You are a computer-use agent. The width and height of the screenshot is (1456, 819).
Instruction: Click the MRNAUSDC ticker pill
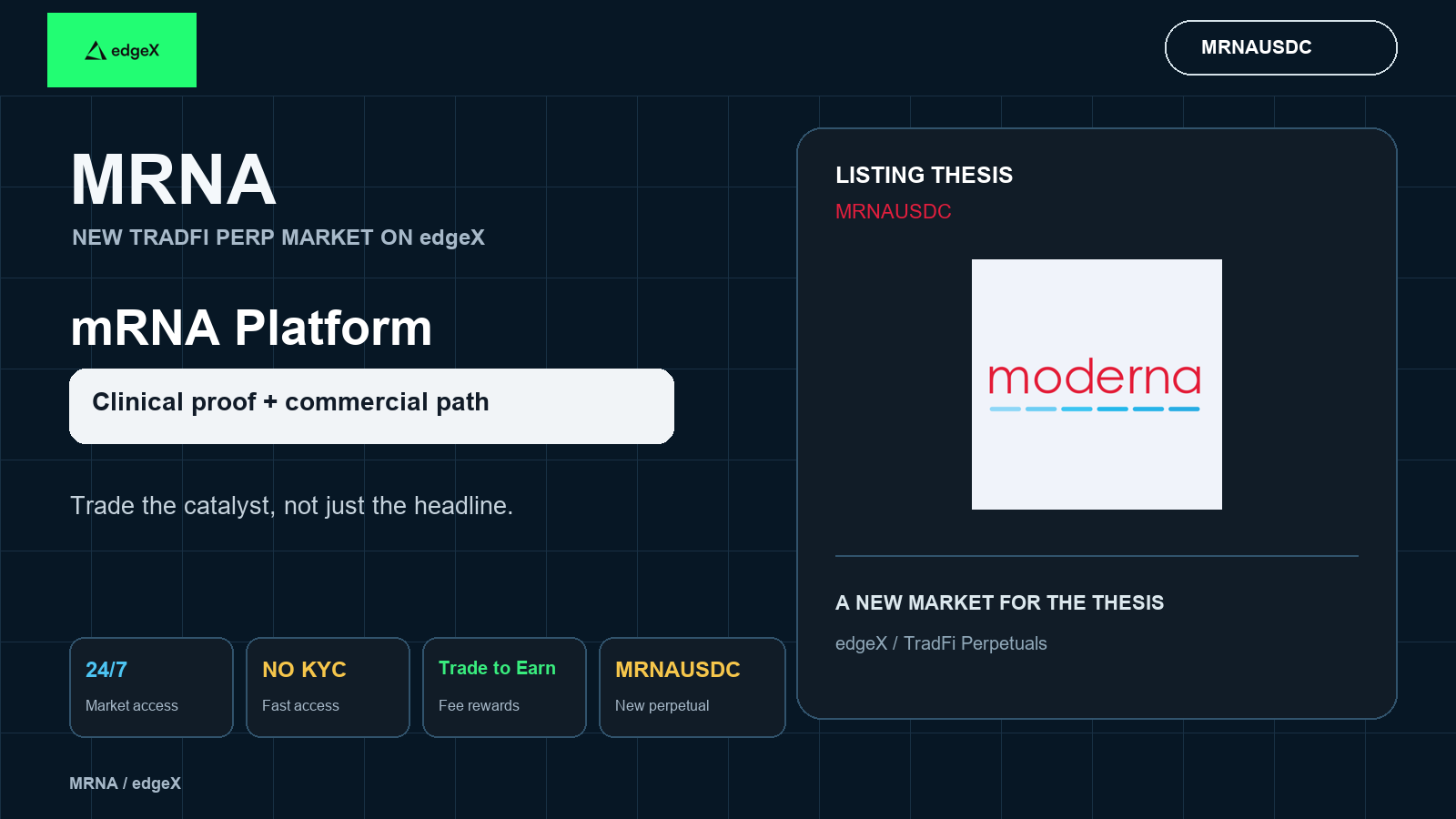(1280, 47)
